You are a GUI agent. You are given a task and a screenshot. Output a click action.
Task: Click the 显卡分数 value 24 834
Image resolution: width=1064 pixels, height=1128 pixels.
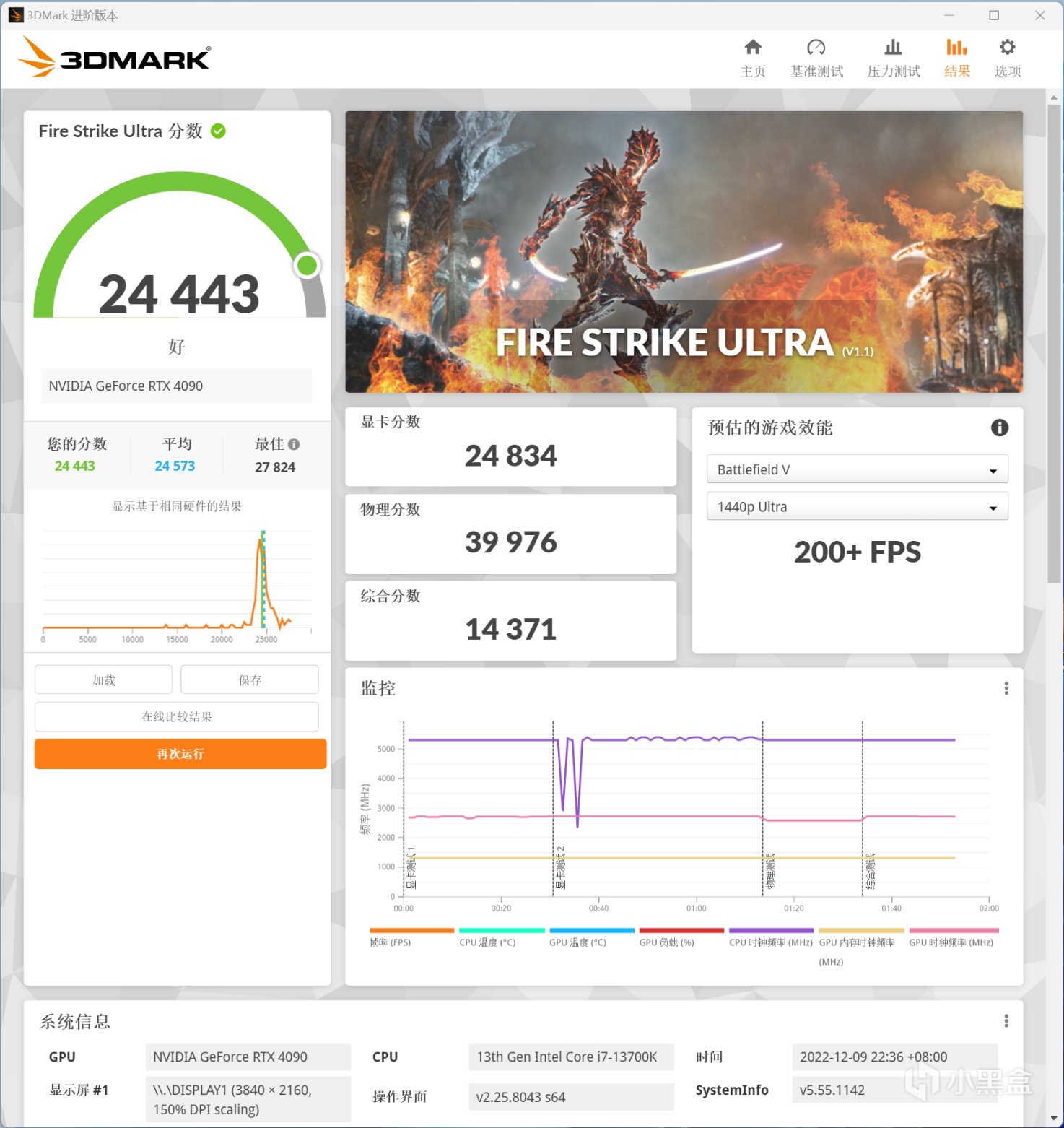pyautogui.click(x=511, y=456)
